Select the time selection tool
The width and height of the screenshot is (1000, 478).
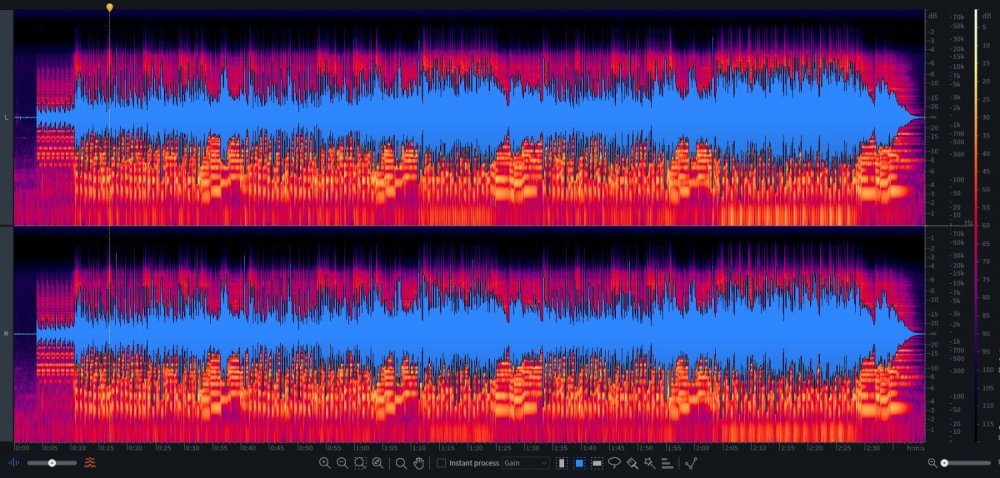click(x=561, y=463)
